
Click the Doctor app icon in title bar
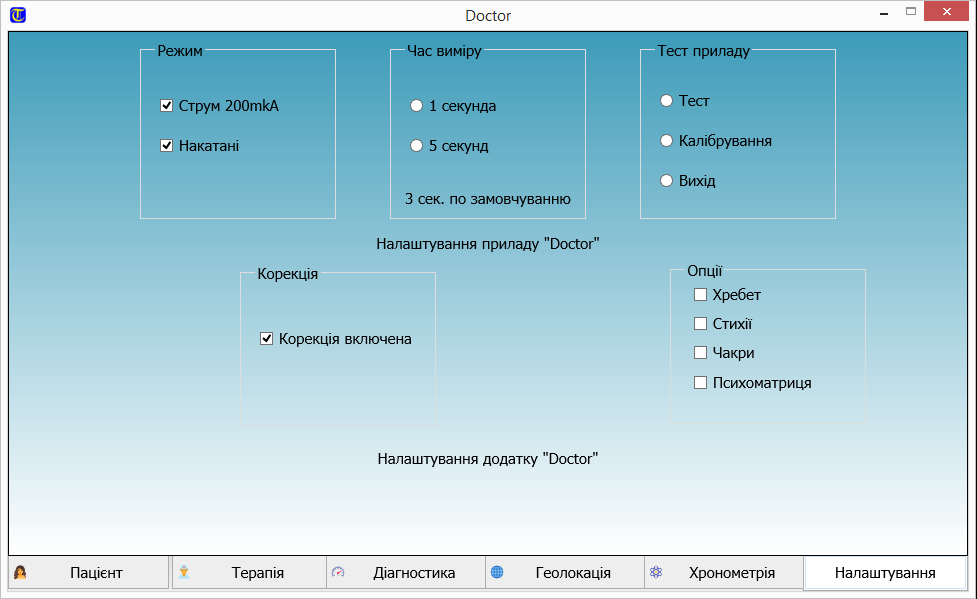click(17, 15)
